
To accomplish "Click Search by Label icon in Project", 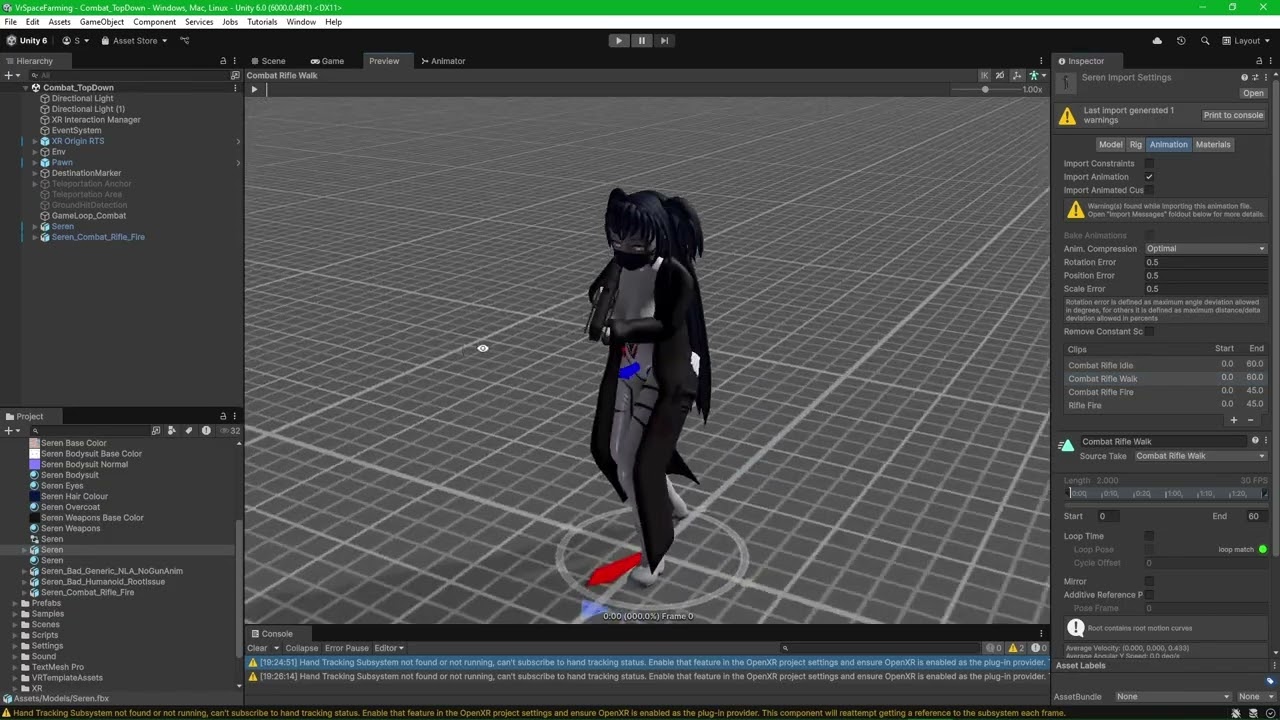I will pyautogui.click(x=189, y=431).
